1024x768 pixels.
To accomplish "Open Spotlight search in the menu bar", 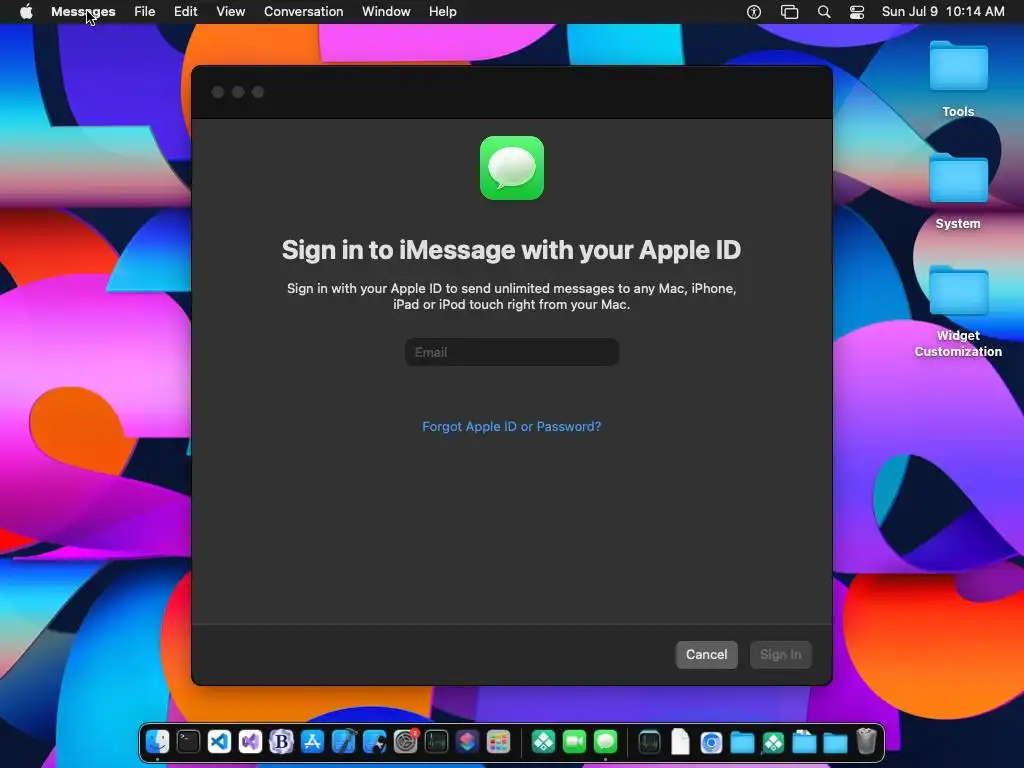I will (824, 12).
